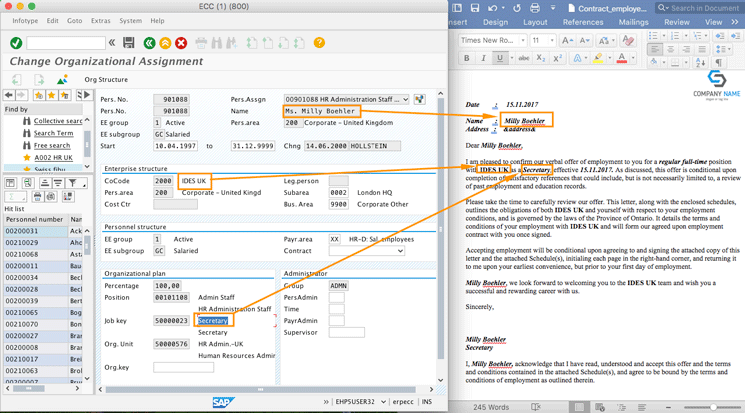Click the Word strikethrough button
Screen dimensions: 745x413
pos(524,58)
